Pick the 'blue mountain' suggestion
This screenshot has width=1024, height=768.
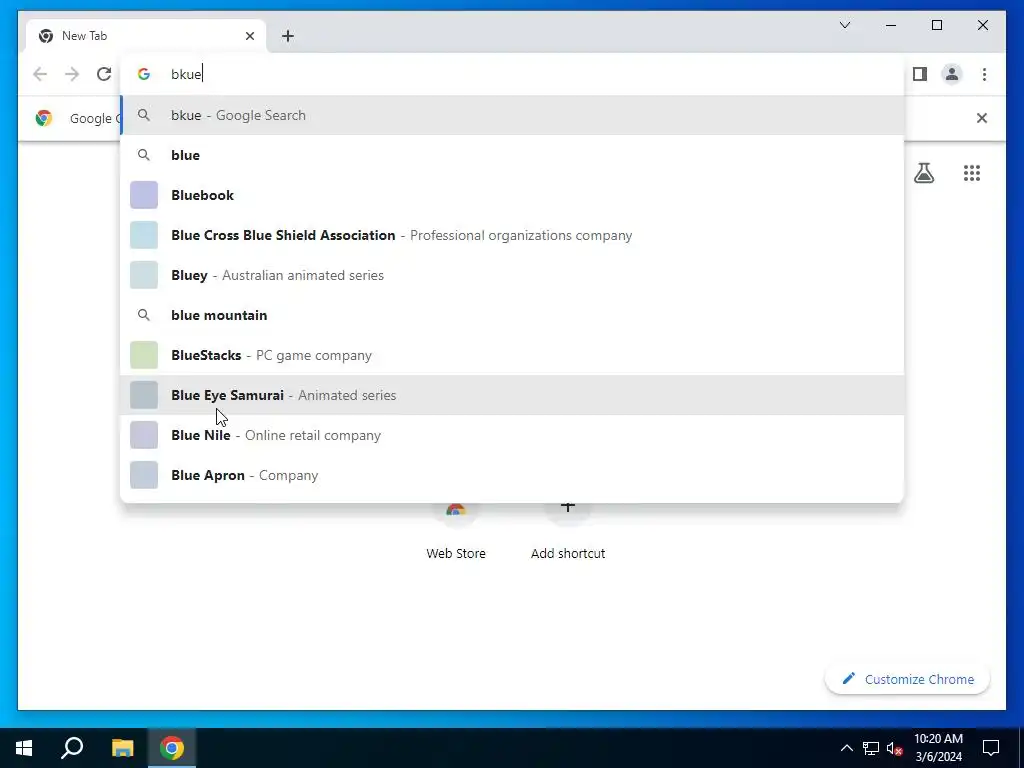point(512,315)
